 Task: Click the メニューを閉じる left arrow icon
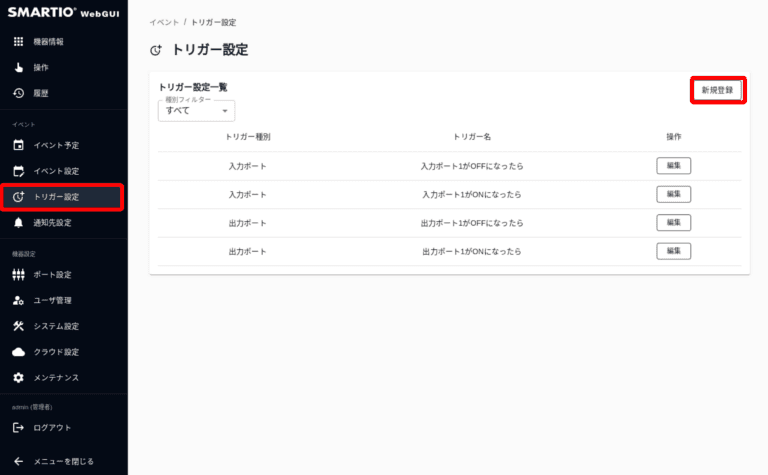point(18,461)
